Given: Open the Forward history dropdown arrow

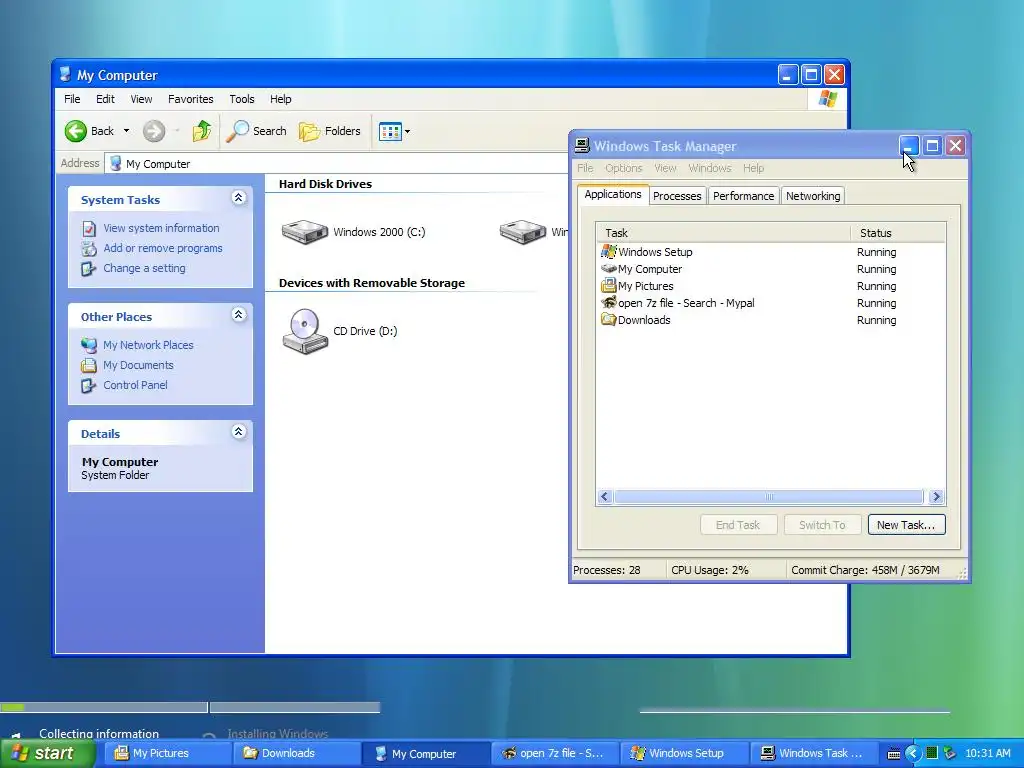Looking at the screenshot, I should (177, 131).
